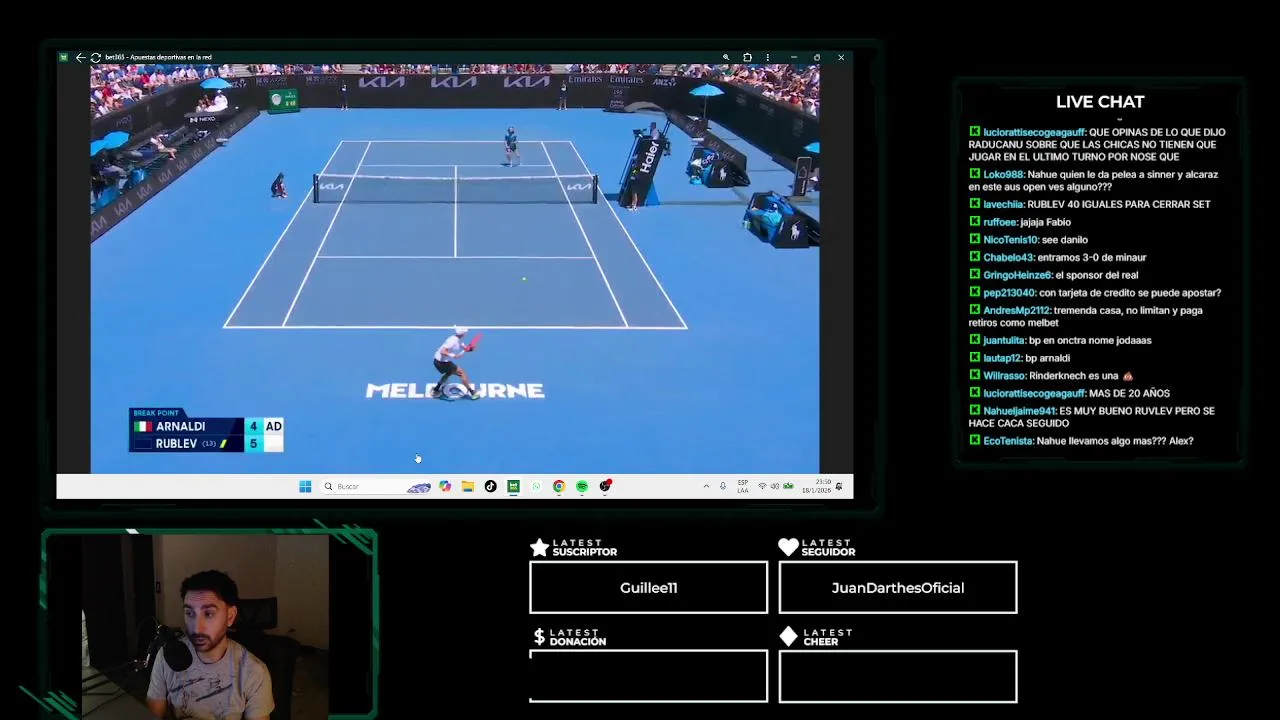1280x720 pixels.
Task: Select ruffoee's jajaja Fabio message
Action: [x=1019, y=222]
